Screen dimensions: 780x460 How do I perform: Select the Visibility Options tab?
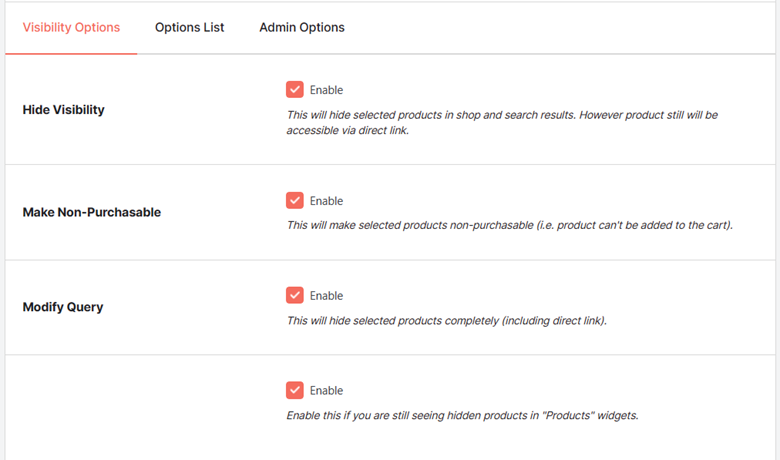71,27
